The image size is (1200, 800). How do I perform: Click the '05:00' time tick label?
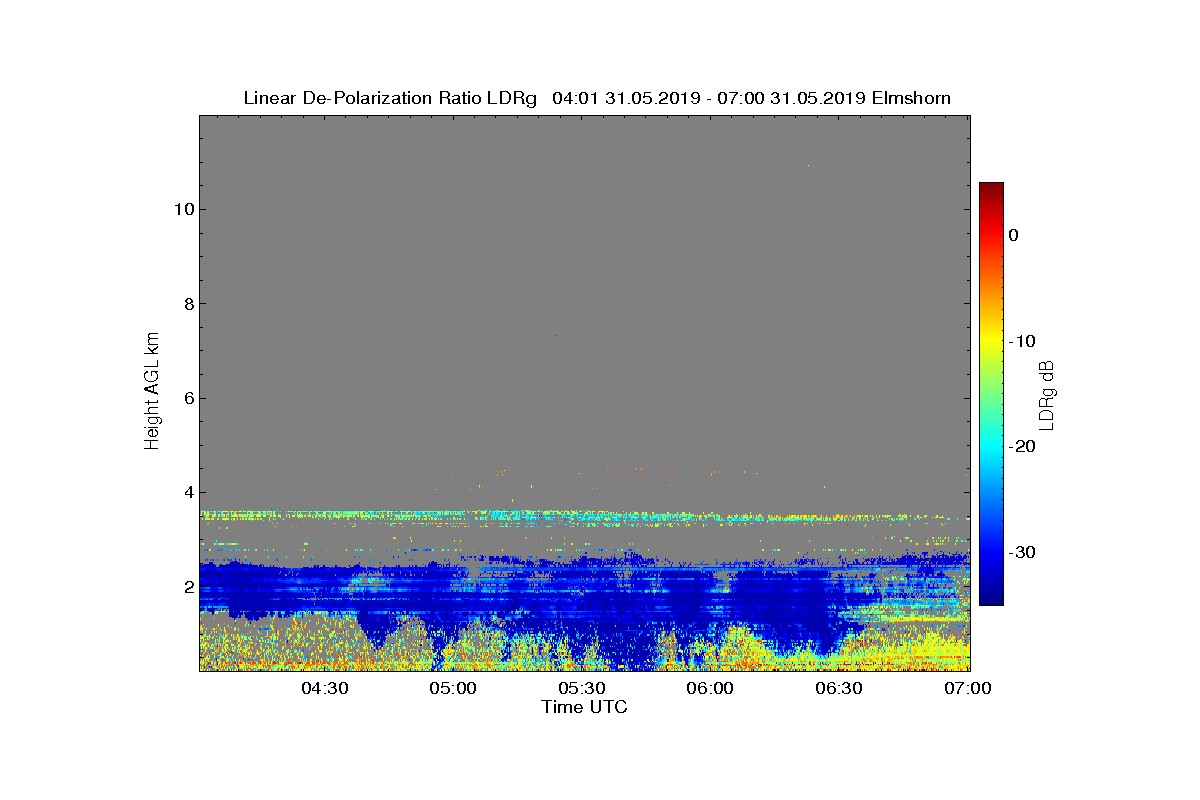click(454, 688)
